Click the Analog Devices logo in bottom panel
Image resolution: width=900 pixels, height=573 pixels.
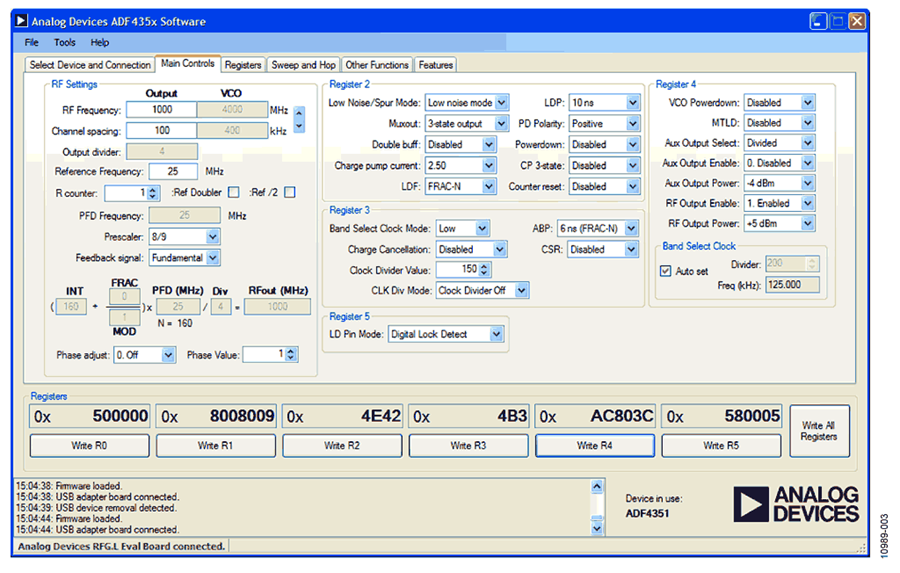(x=796, y=505)
